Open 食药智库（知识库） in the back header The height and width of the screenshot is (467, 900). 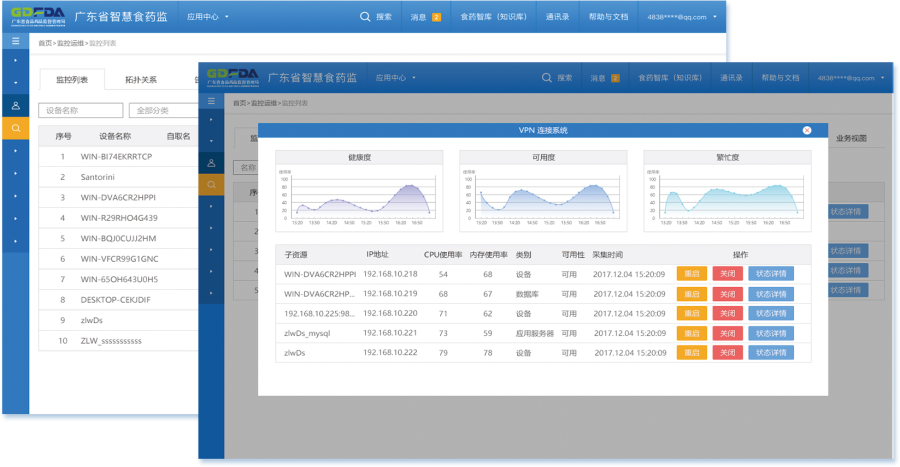494,17
